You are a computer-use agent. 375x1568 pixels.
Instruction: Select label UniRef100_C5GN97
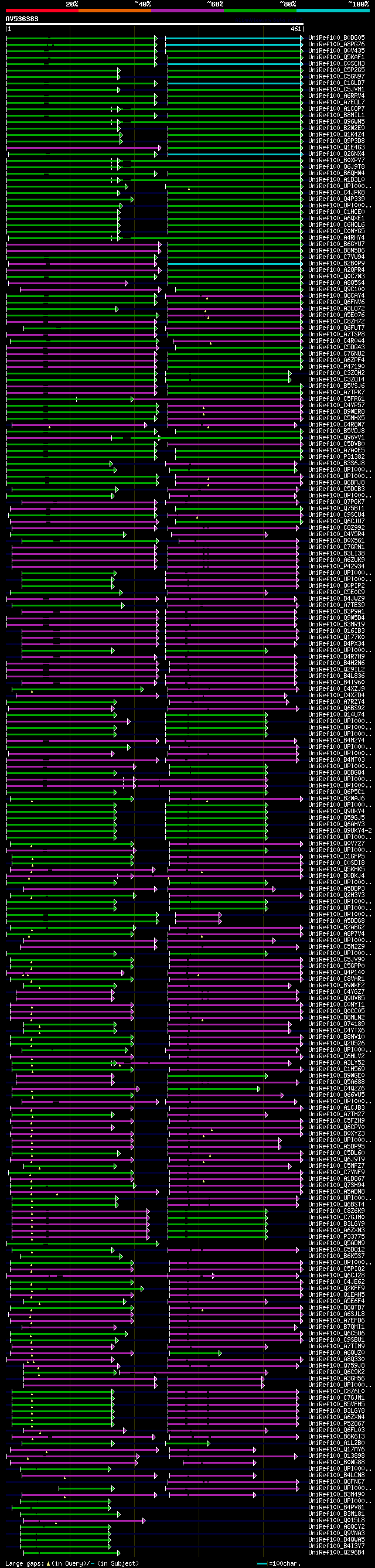pyautogui.click(x=337, y=77)
